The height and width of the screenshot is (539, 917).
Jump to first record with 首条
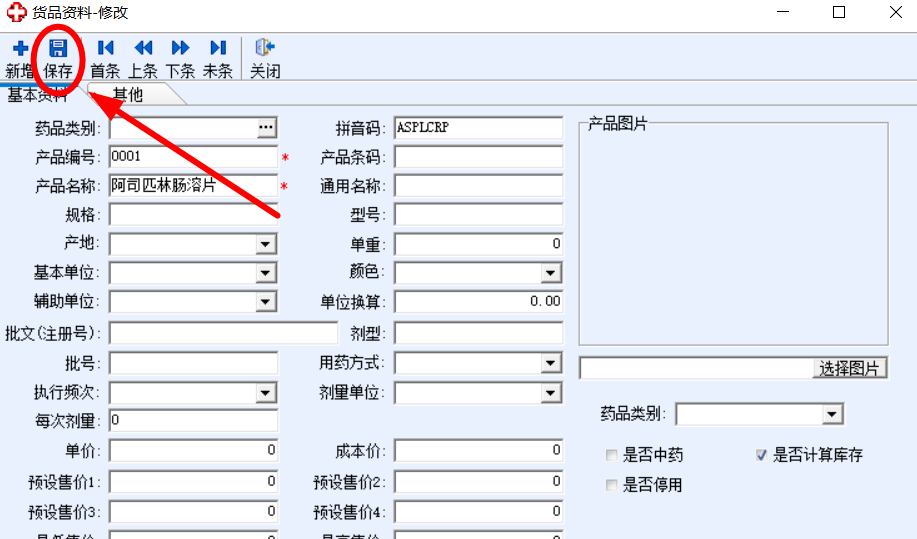[105, 48]
